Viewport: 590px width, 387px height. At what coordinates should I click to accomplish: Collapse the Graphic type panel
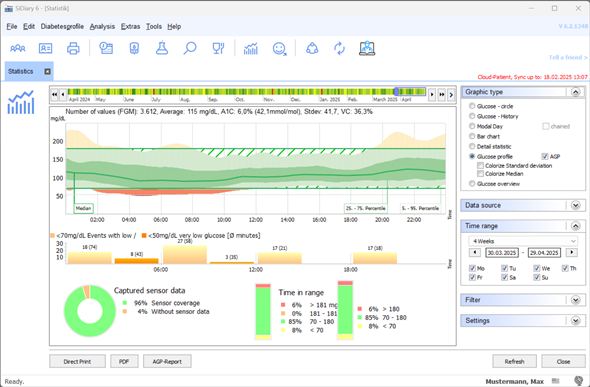(x=575, y=92)
